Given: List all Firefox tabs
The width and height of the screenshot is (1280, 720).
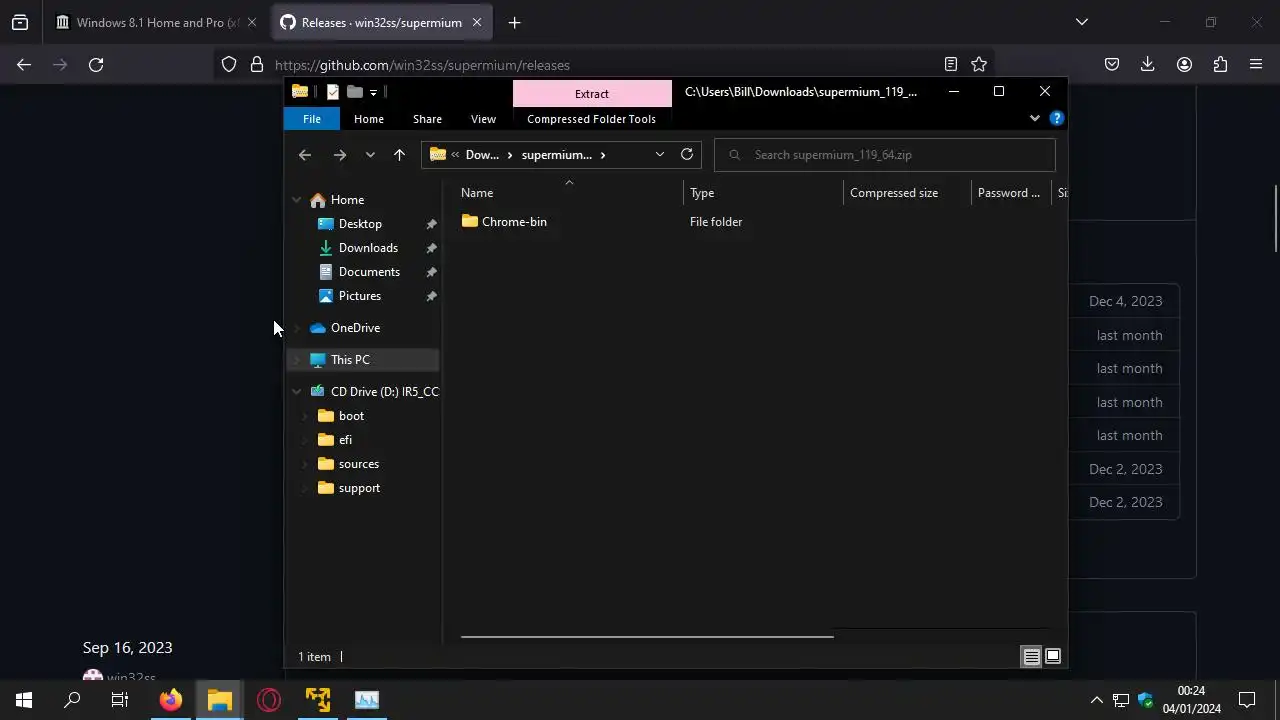Looking at the screenshot, I should pyautogui.click(x=1081, y=22).
